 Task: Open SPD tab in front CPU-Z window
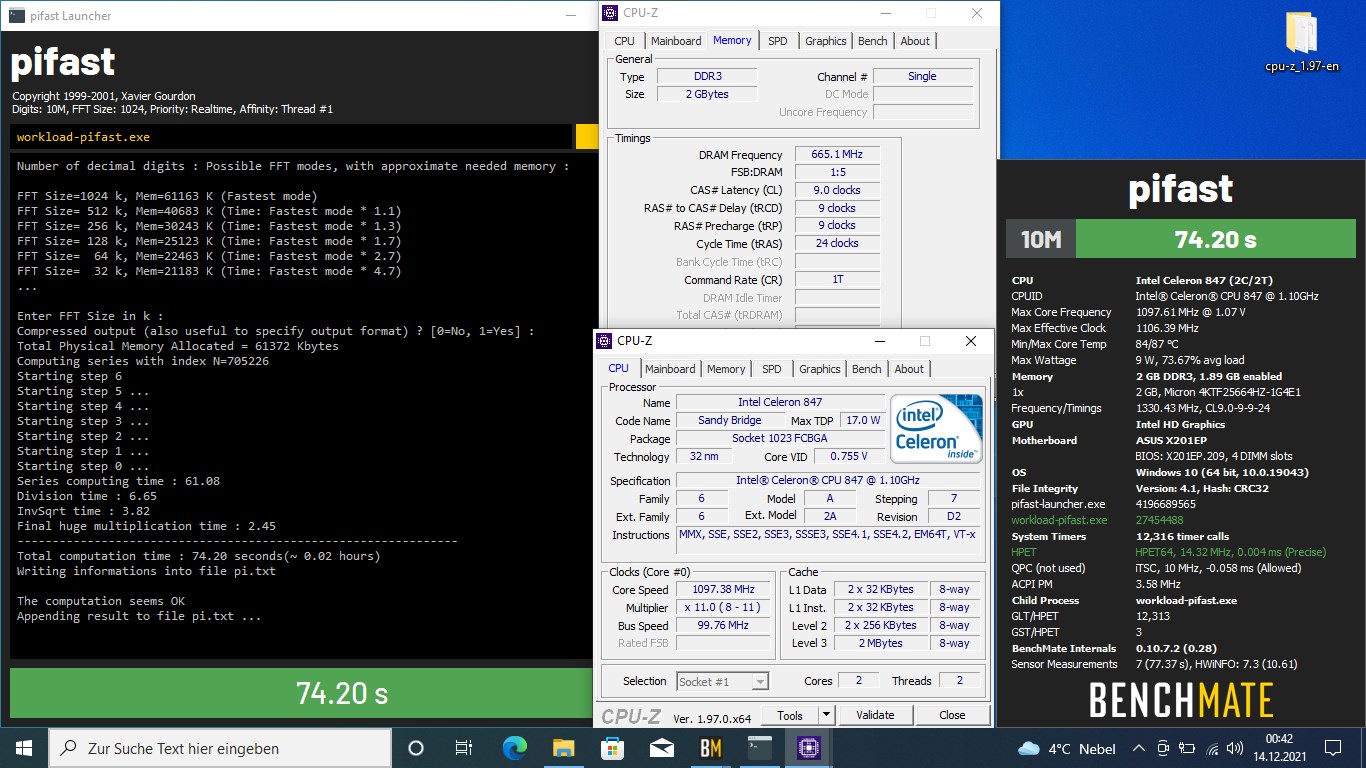(772, 369)
